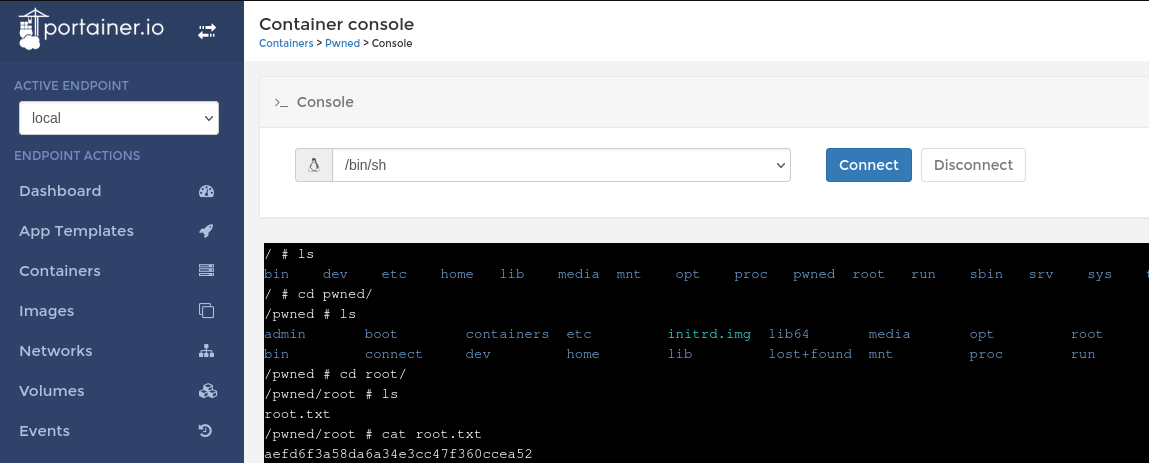
Task: Open the active endpoint 'local' dropdown
Action: pos(119,118)
